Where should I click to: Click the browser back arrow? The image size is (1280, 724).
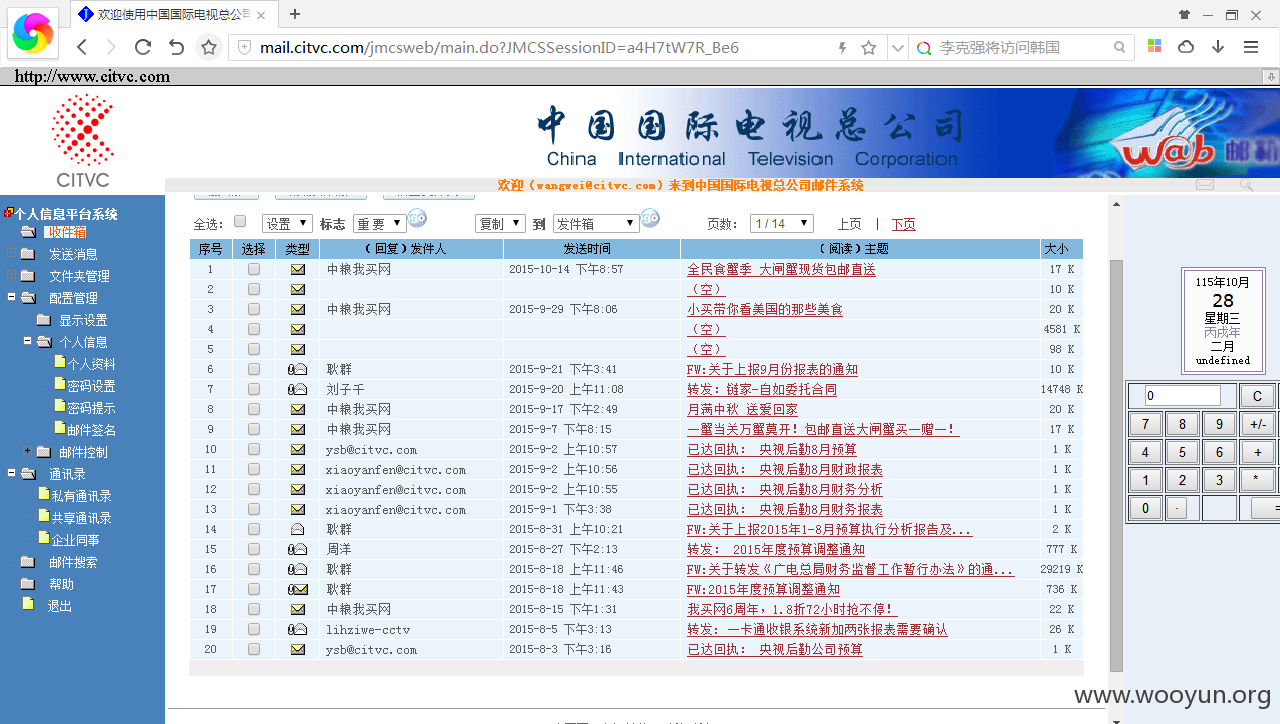point(82,47)
